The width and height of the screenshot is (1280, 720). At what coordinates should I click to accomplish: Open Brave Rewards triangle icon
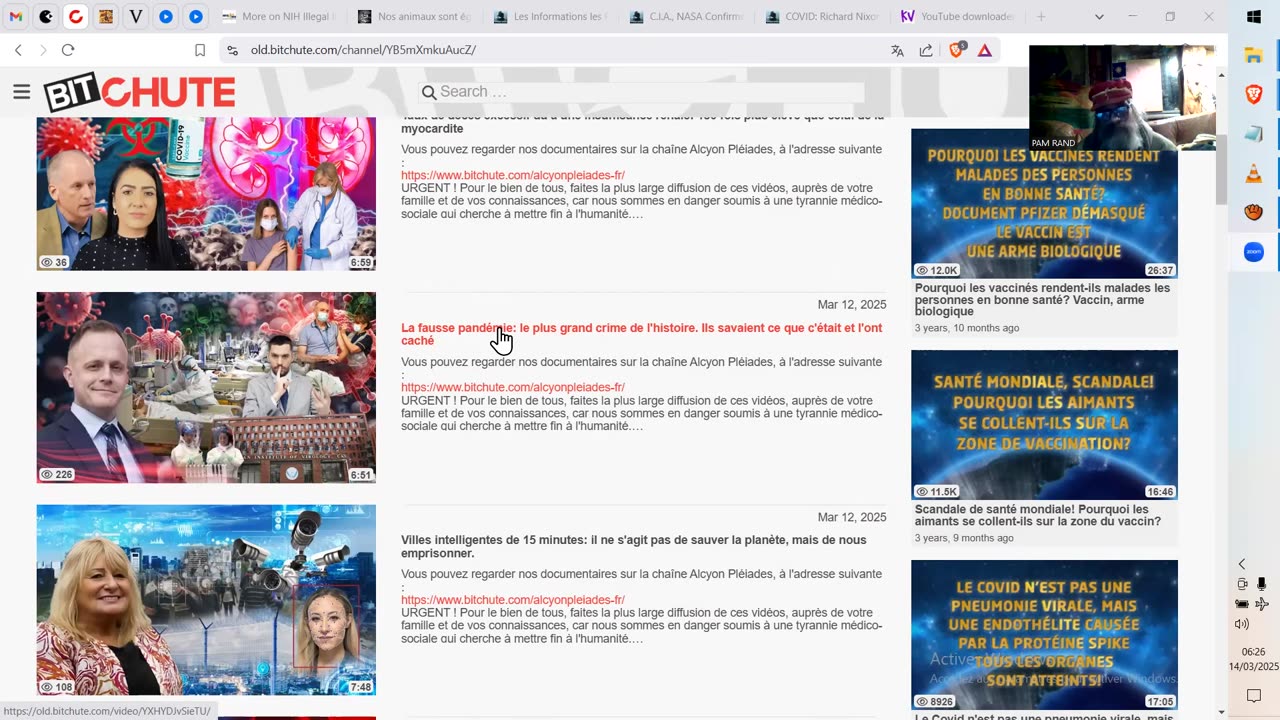pyautogui.click(x=985, y=50)
